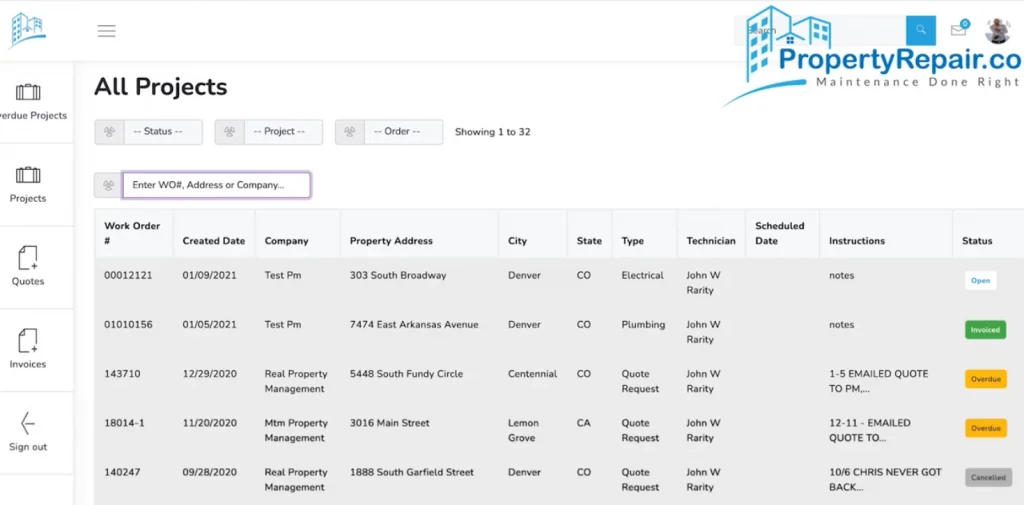Click the address 5448 South Fundy Circle
Image resolution: width=1024 pixels, height=505 pixels.
coord(406,374)
